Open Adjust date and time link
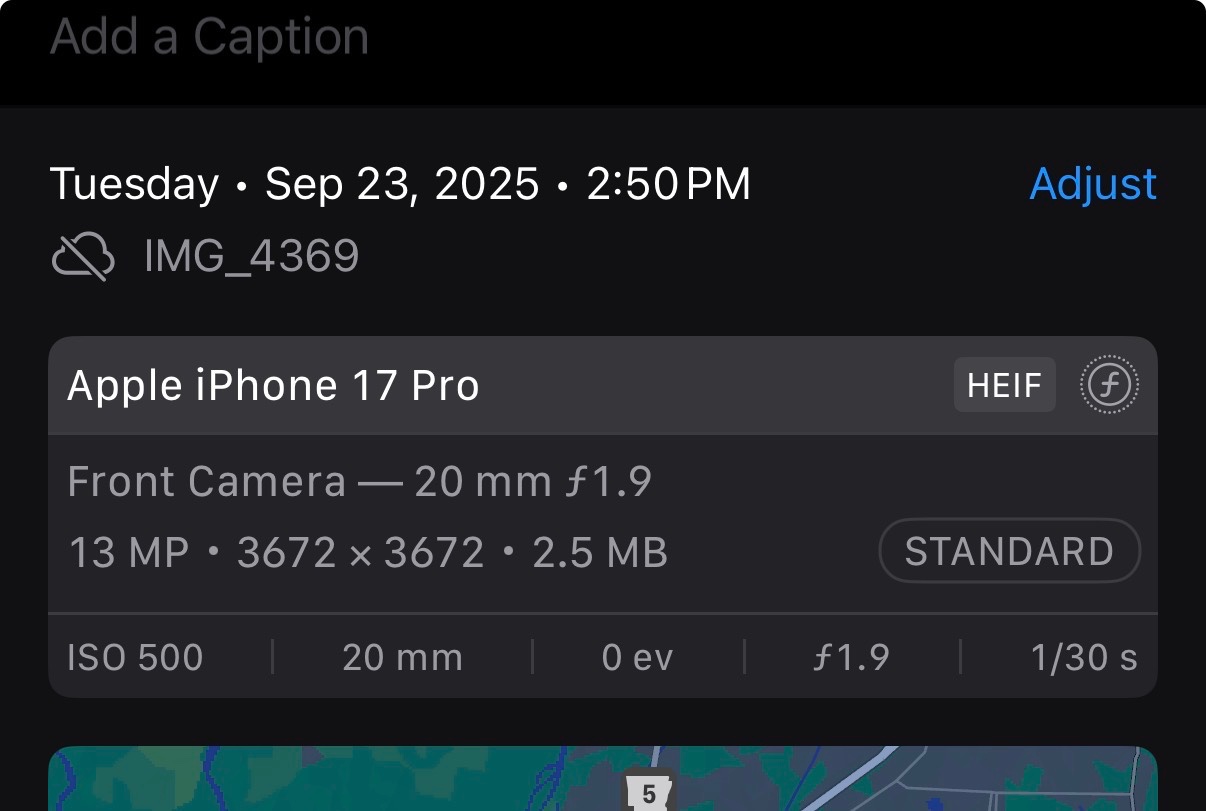Viewport: 1206px width, 811px height. click(x=1092, y=185)
